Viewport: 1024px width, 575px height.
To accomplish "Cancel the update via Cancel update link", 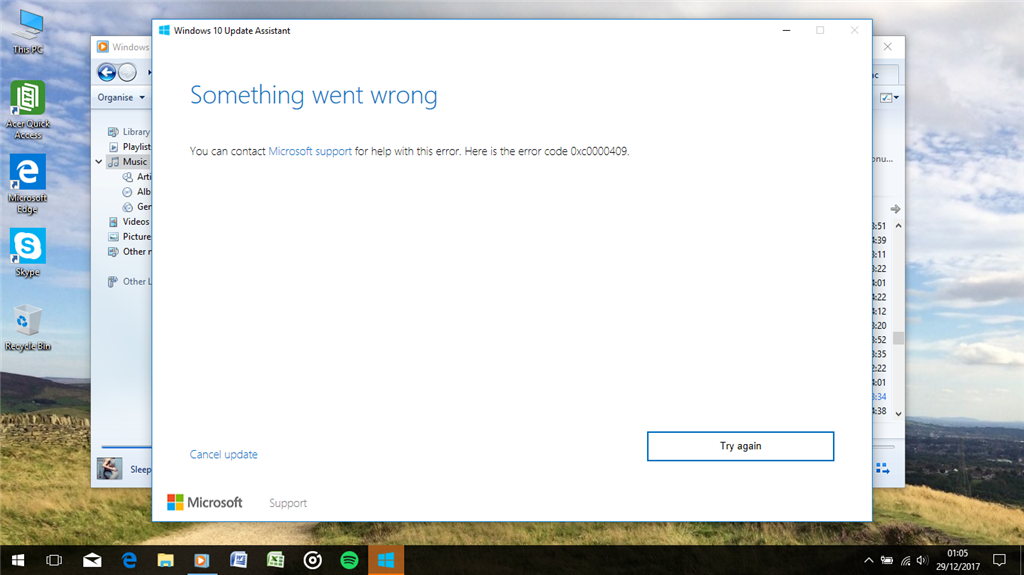I will click(223, 454).
